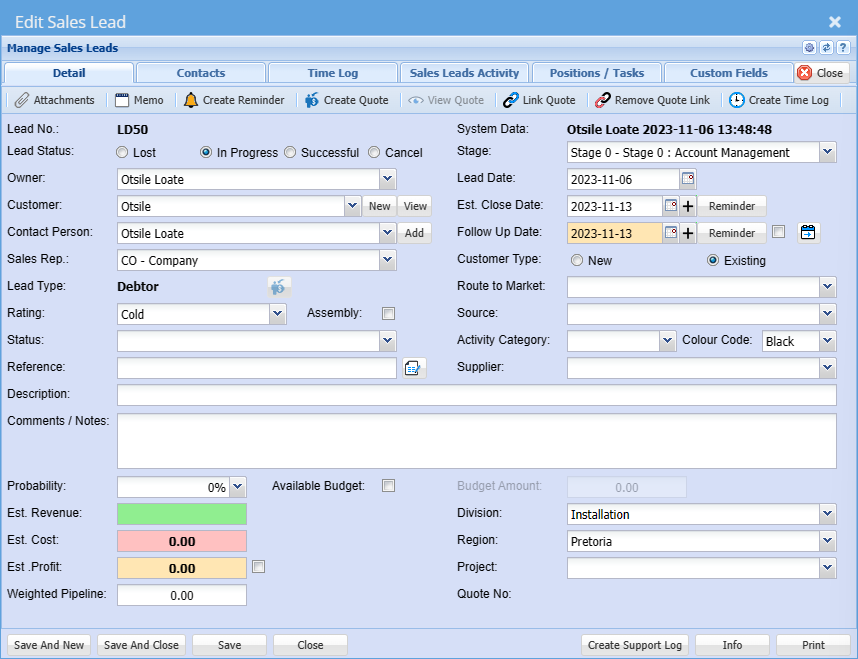This screenshot has width=858, height=659.
Task: Switch to the Contacts tab
Action: (x=201, y=73)
